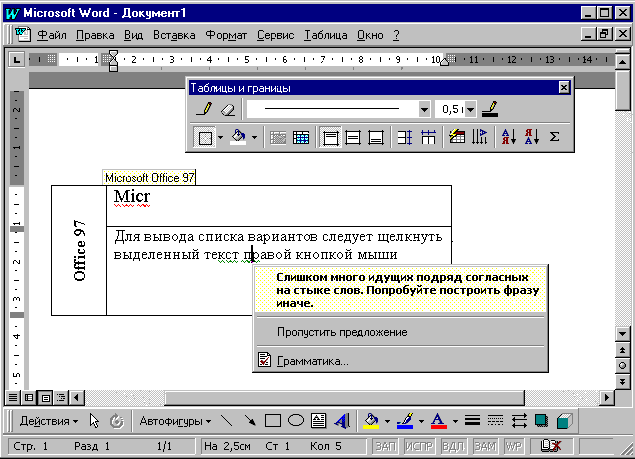Image resolution: width=635 pixels, height=459 pixels.
Task: Open the dash style options icon
Action: (x=495, y=421)
